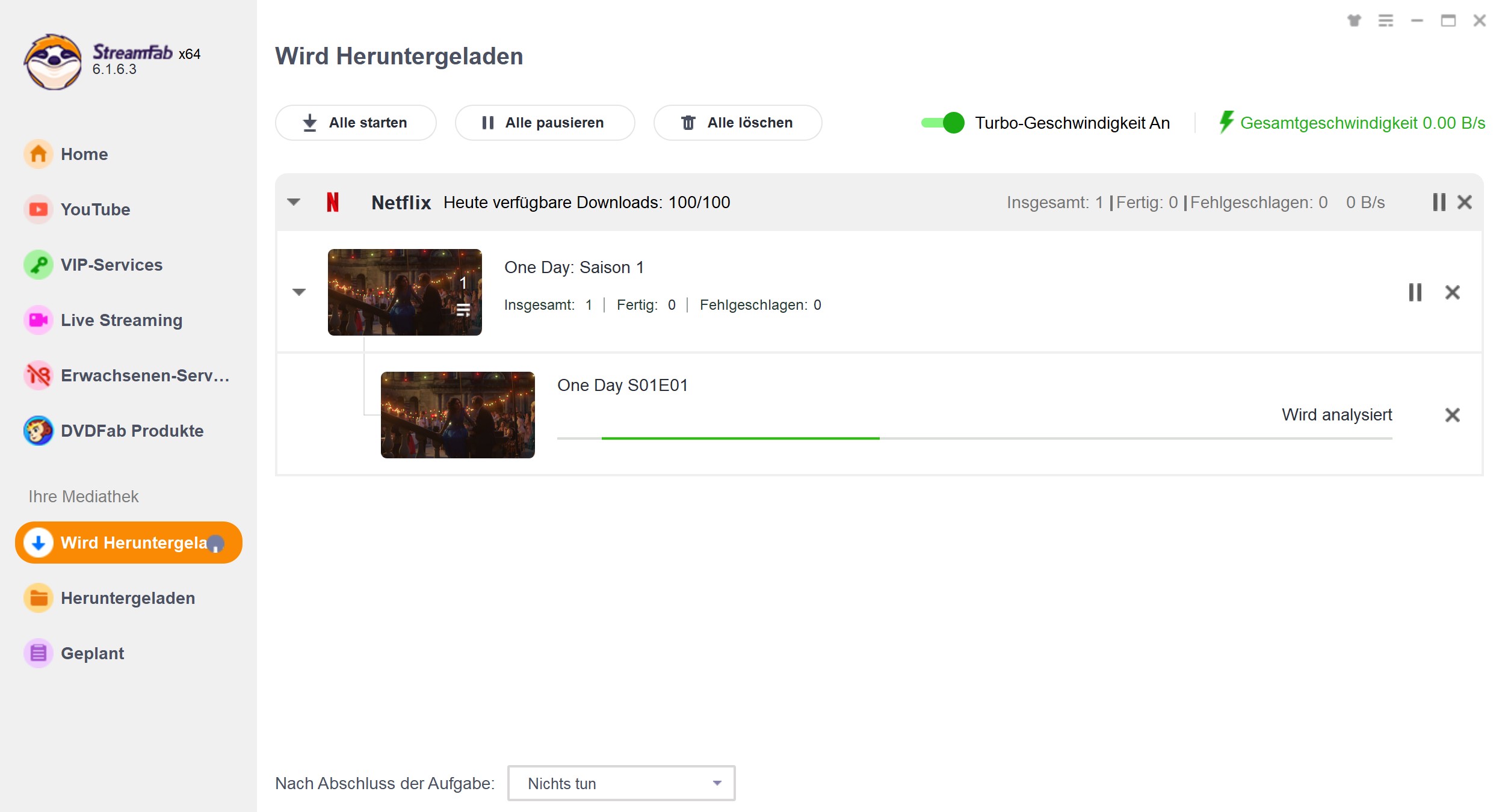This screenshot has height=812, width=1502.
Task: Pause the One Day Saison 1 download
Action: click(1415, 292)
